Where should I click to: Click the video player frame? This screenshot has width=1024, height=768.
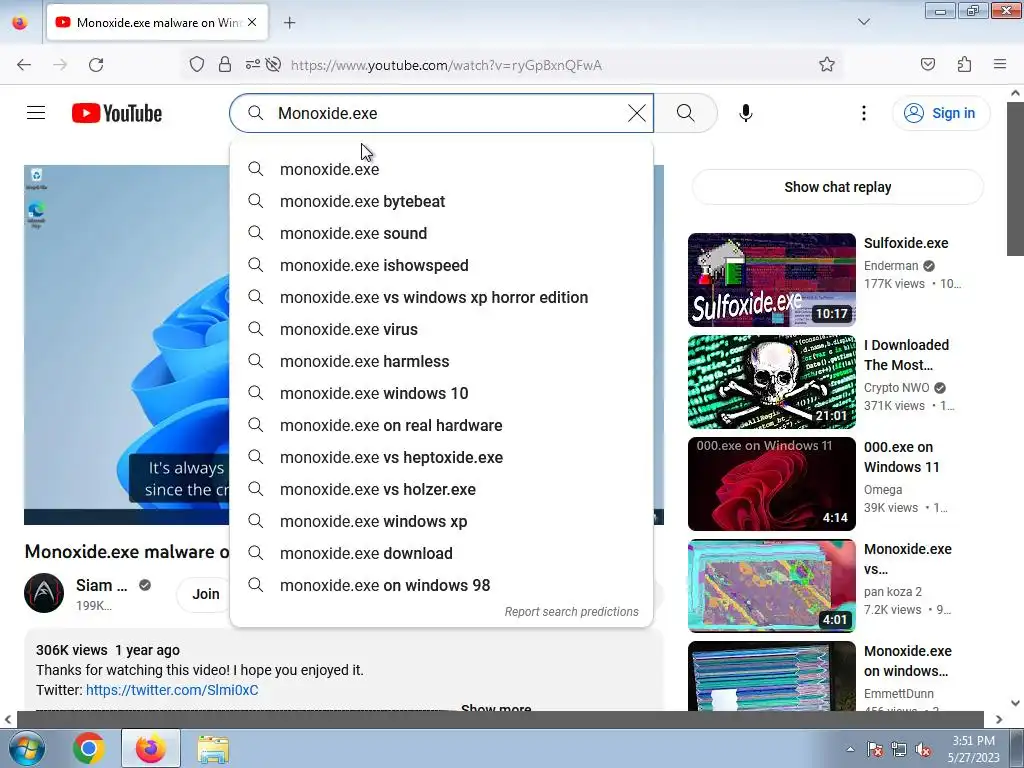[x=127, y=344]
